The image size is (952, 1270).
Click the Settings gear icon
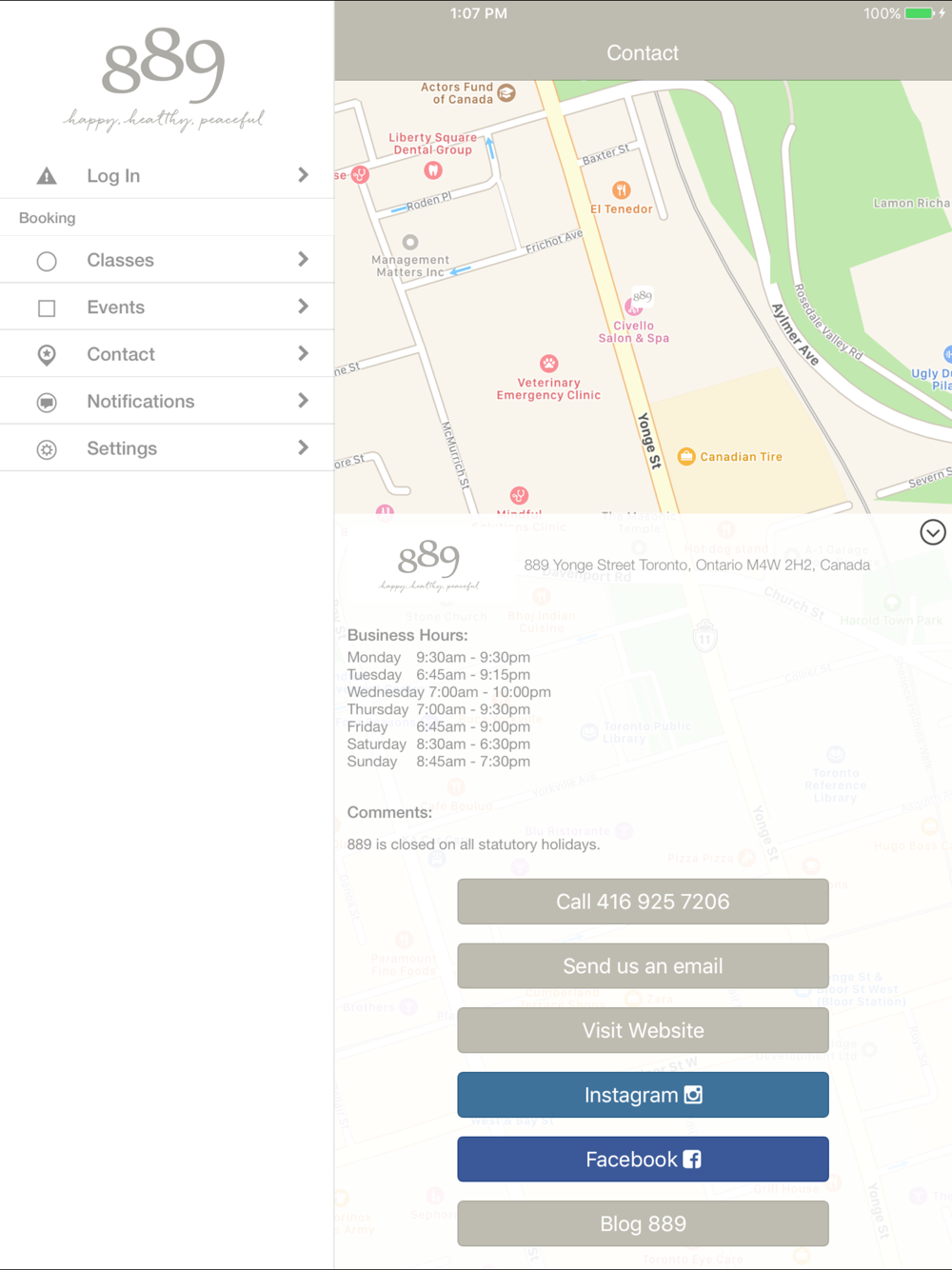(47, 449)
